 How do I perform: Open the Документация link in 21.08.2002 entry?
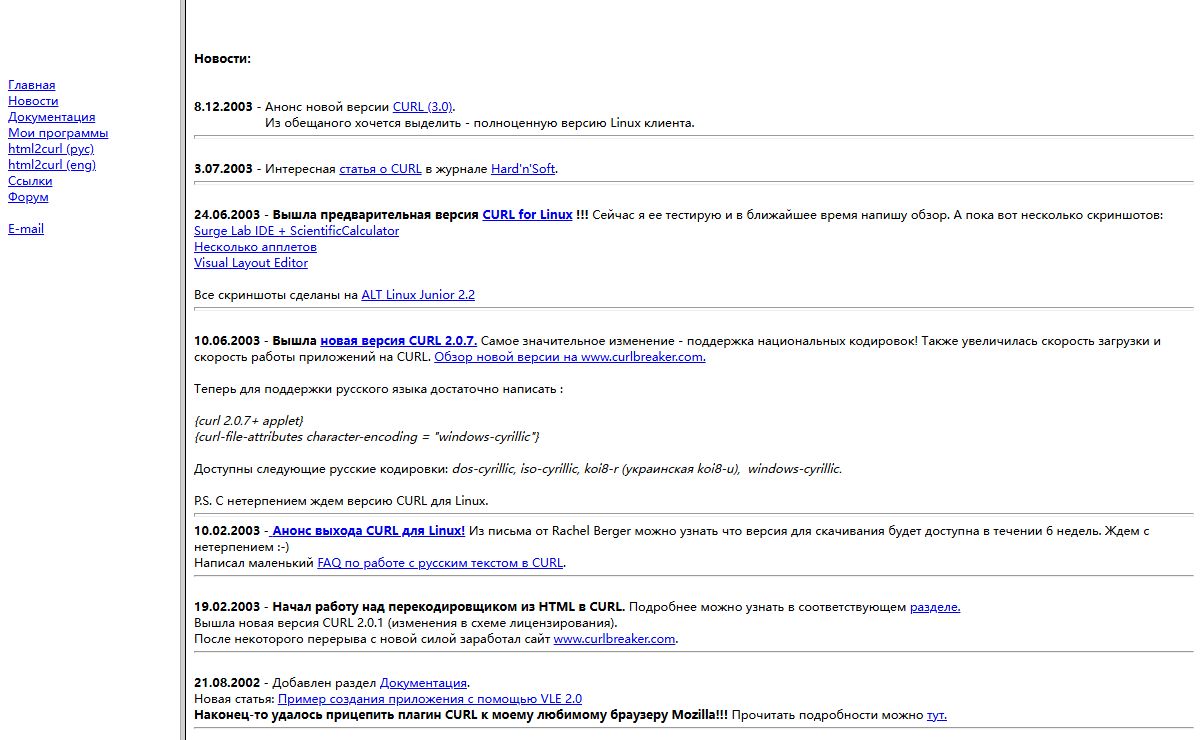(x=423, y=683)
